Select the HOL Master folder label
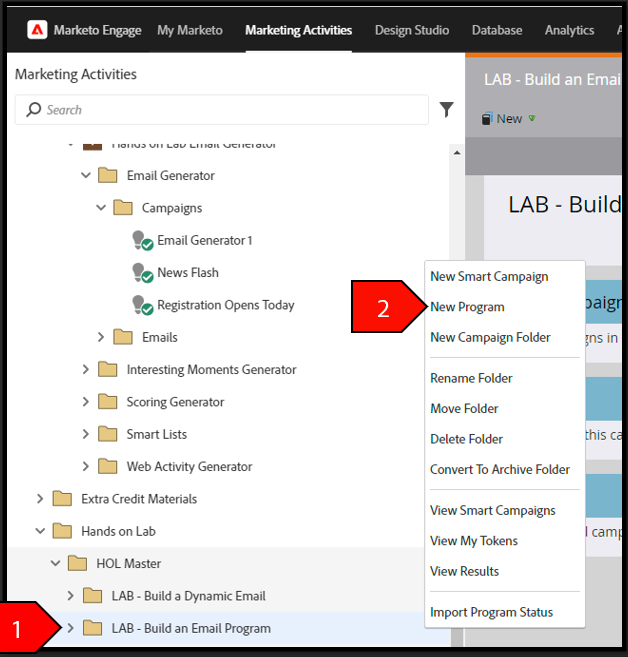 [x=129, y=564]
